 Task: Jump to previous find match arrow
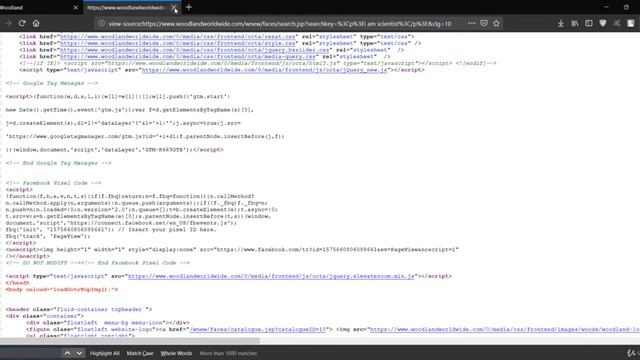(67, 353)
